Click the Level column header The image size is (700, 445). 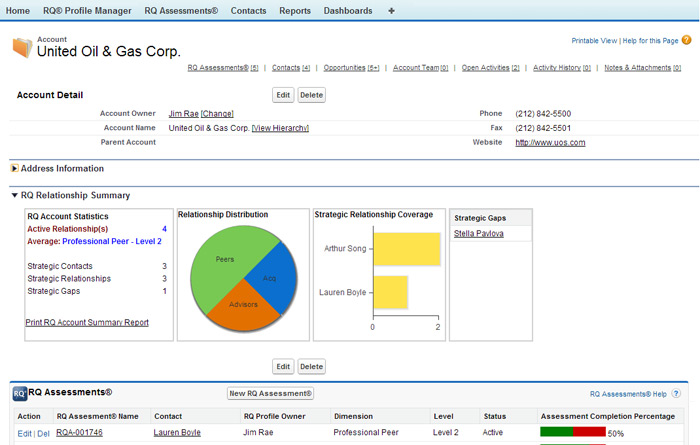tap(443, 416)
